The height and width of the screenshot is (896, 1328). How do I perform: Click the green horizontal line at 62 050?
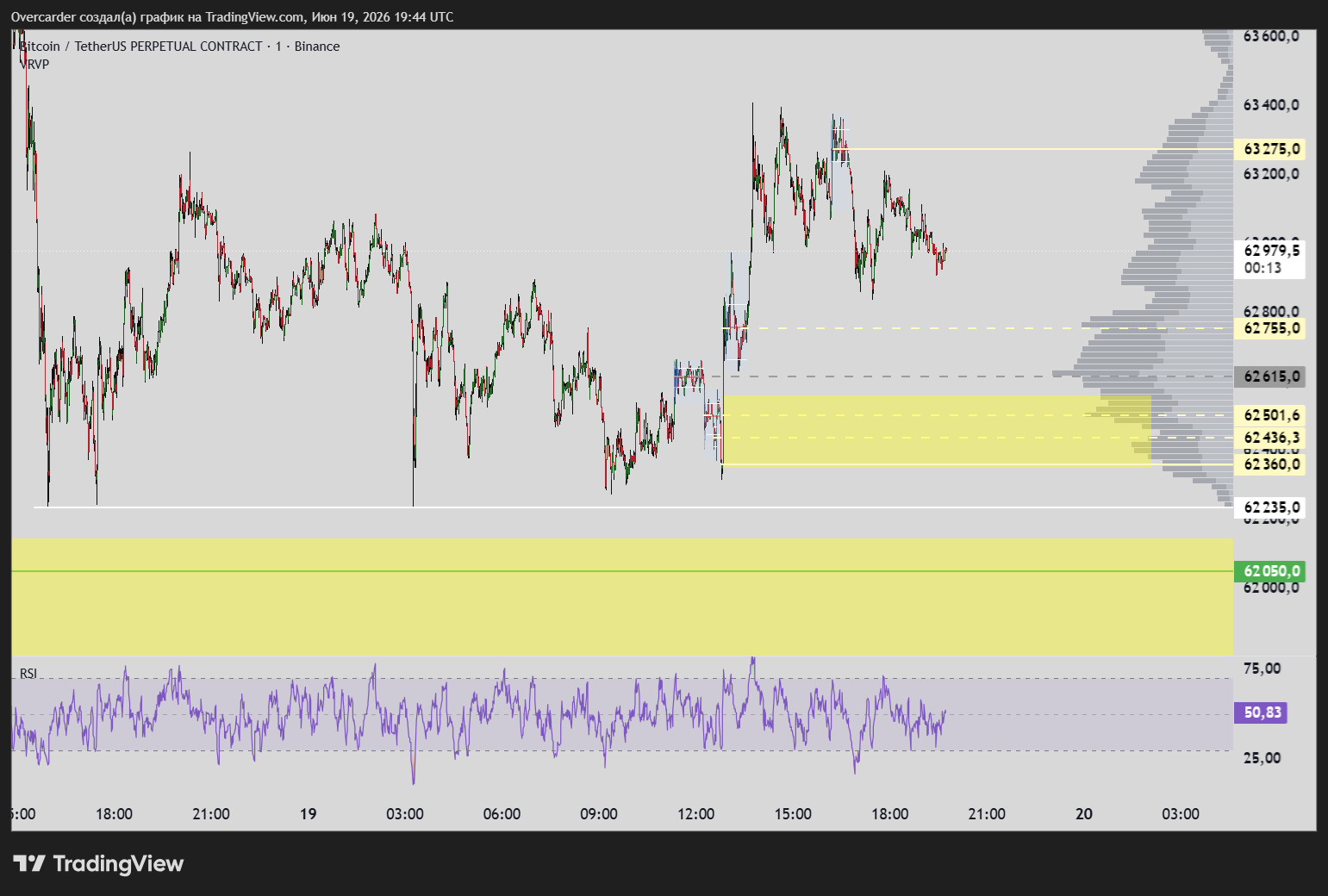tap(622, 571)
